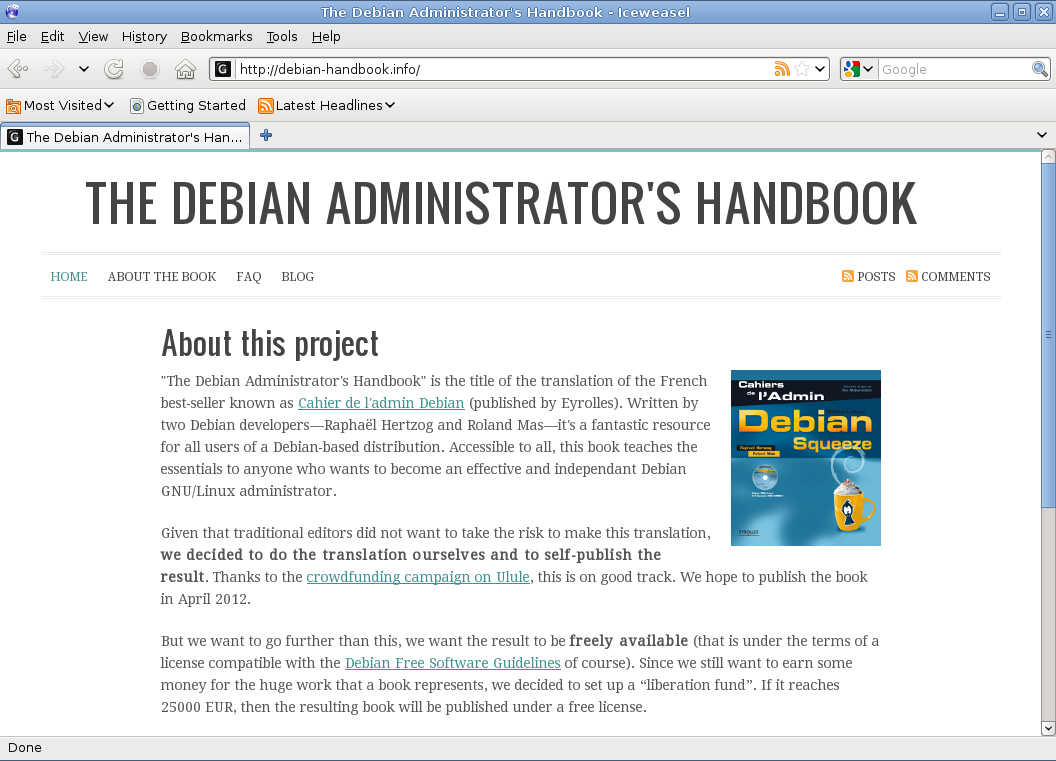Open the Getting Started bookmark
The width and height of the screenshot is (1056, 761).
[188, 105]
